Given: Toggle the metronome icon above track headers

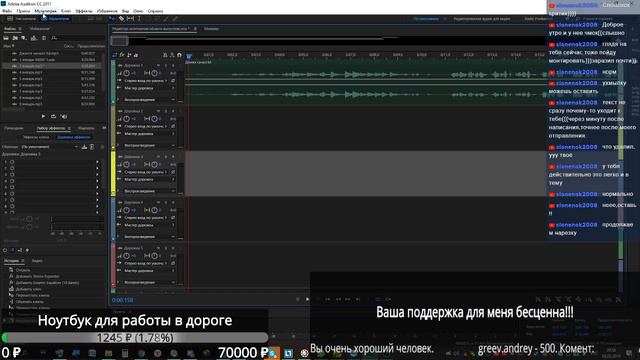Looking at the screenshot, I should point(165,55).
